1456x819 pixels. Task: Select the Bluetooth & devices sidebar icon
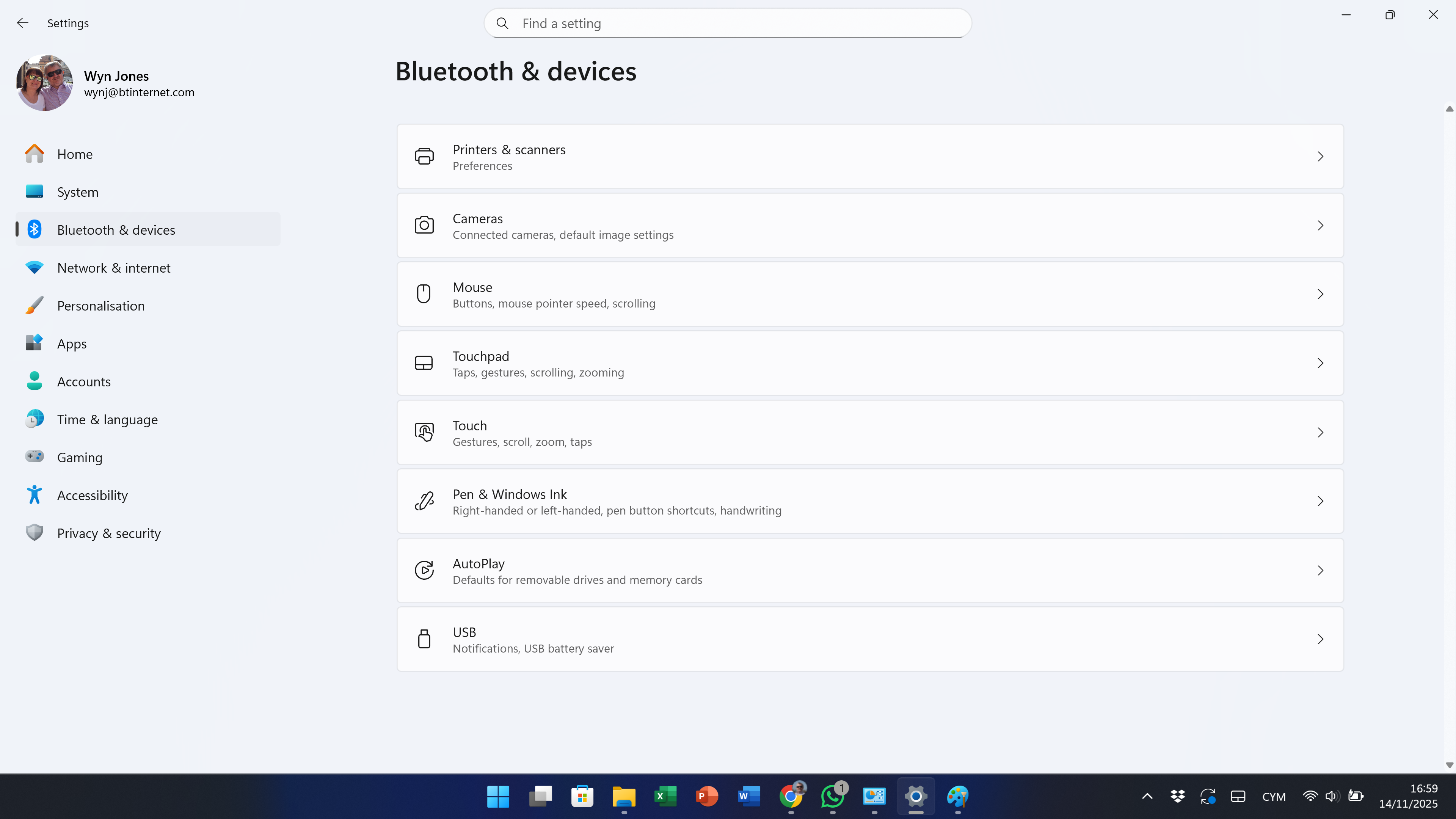(35, 229)
